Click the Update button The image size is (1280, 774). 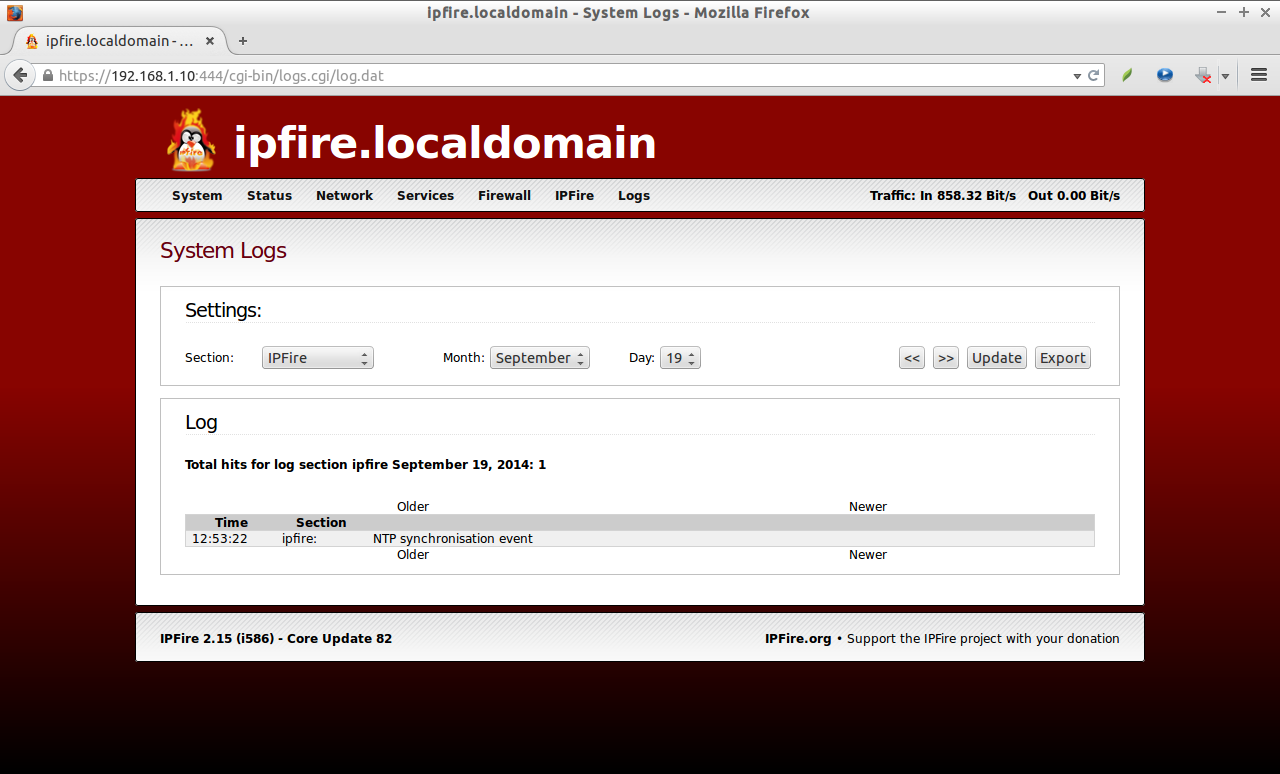(x=997, y=358)
